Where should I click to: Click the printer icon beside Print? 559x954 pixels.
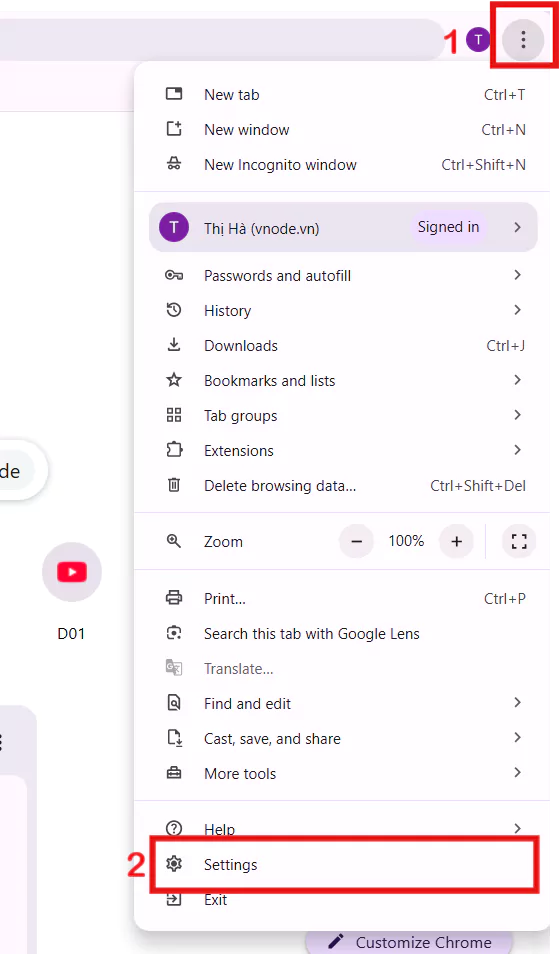tap(174, 598)
